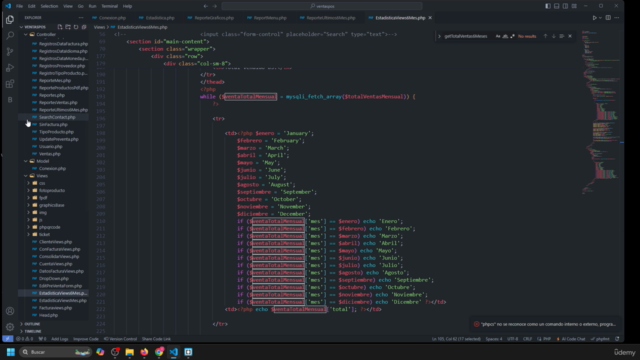Image resolution: width=640 pixels, height=360 pixels.
Task: Open the Extensions view
Action: coord(10,84)
